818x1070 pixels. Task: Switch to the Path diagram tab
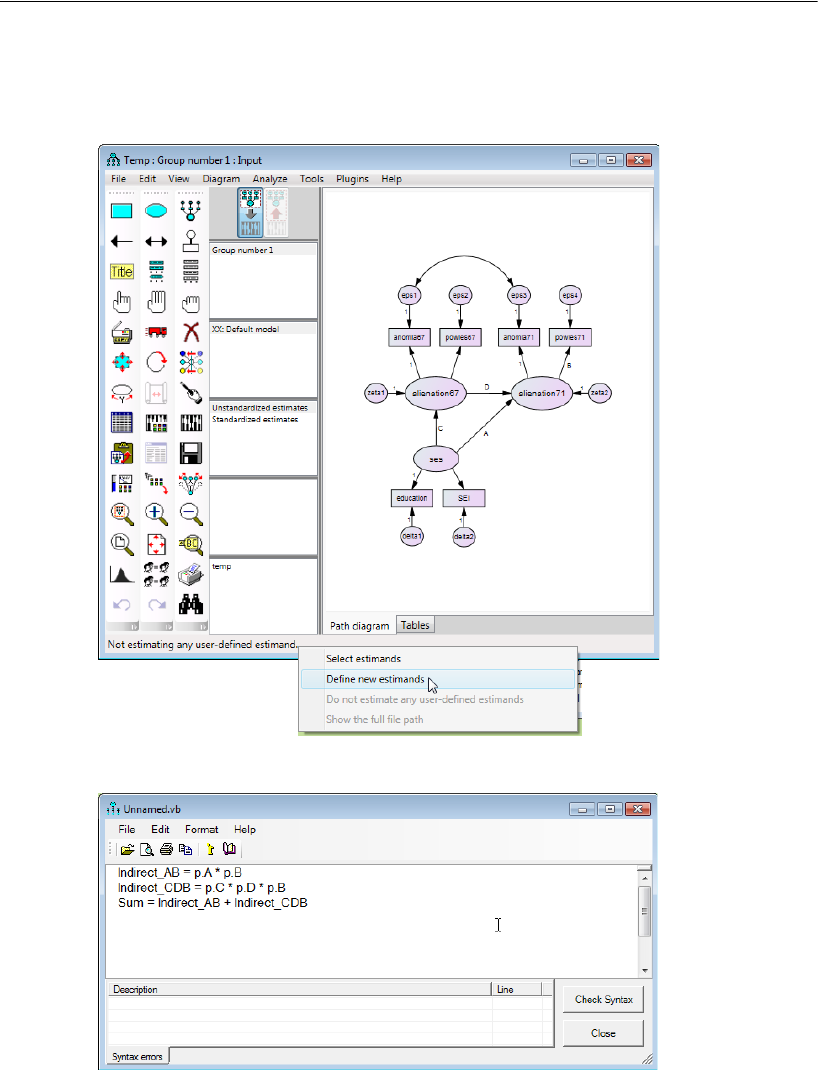point(360,626)
